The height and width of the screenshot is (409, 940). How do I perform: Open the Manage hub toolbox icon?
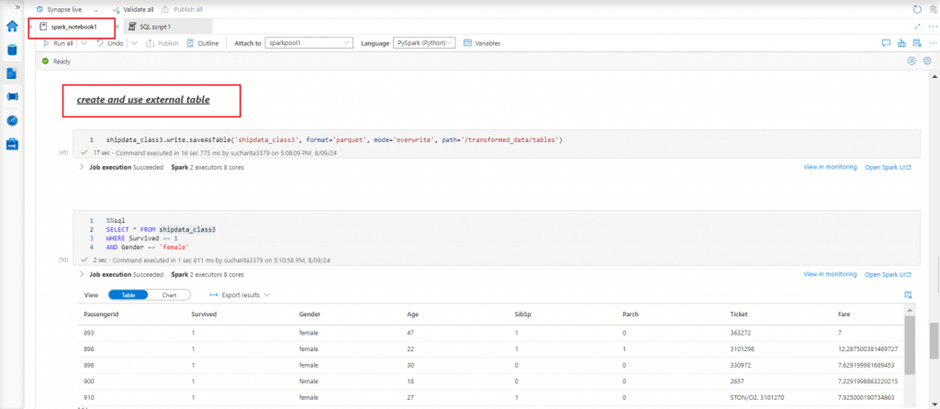(12, 144)
